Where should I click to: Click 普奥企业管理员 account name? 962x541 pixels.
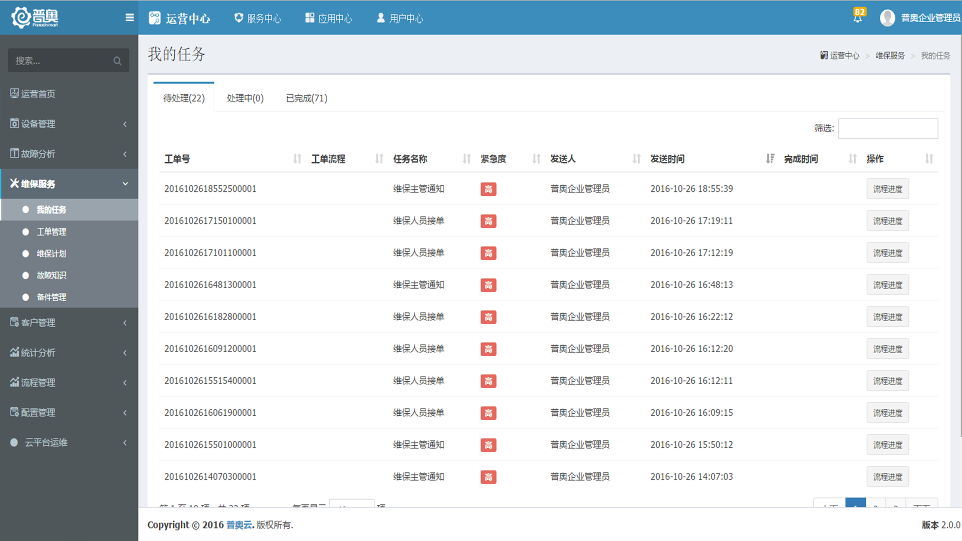click(930, 18)
